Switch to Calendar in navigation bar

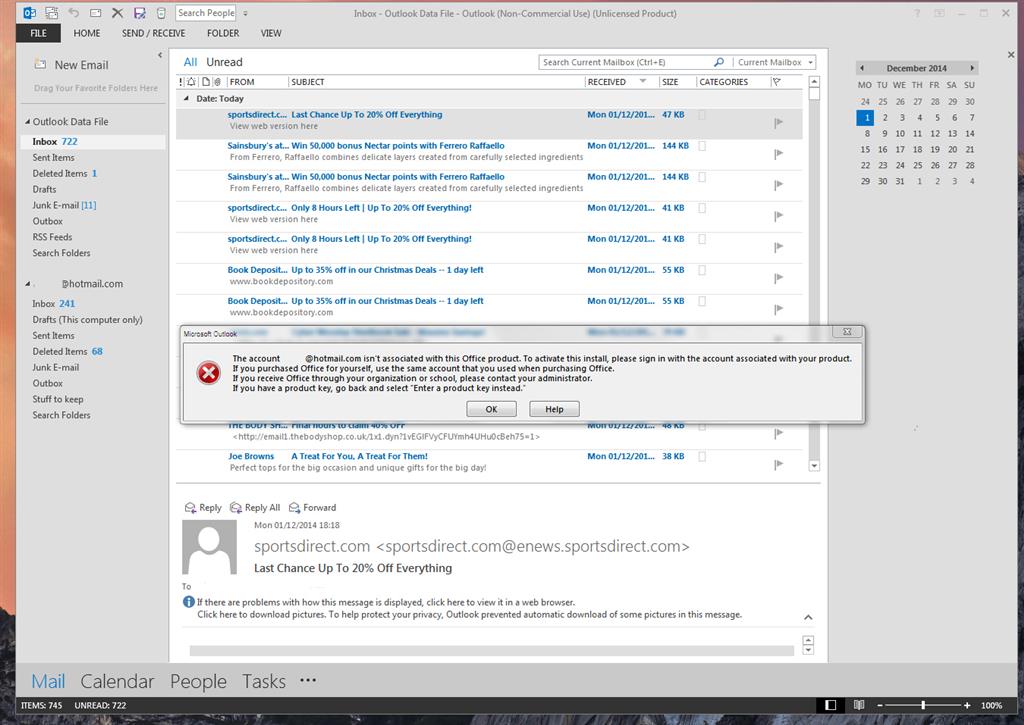coord(117,681)
